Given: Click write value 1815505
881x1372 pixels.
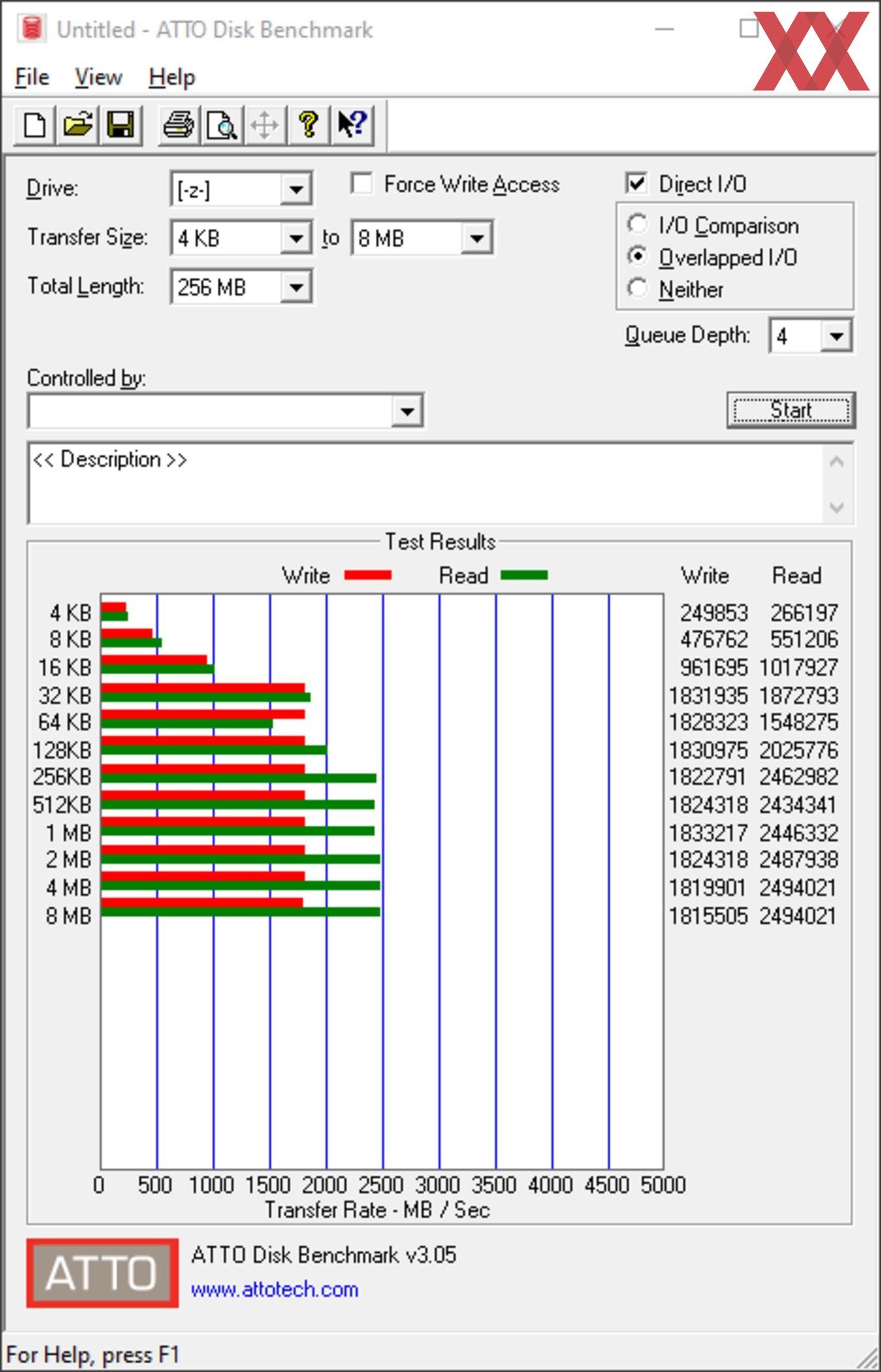Looking at the screenshot, I should click(x=708, y=916).
